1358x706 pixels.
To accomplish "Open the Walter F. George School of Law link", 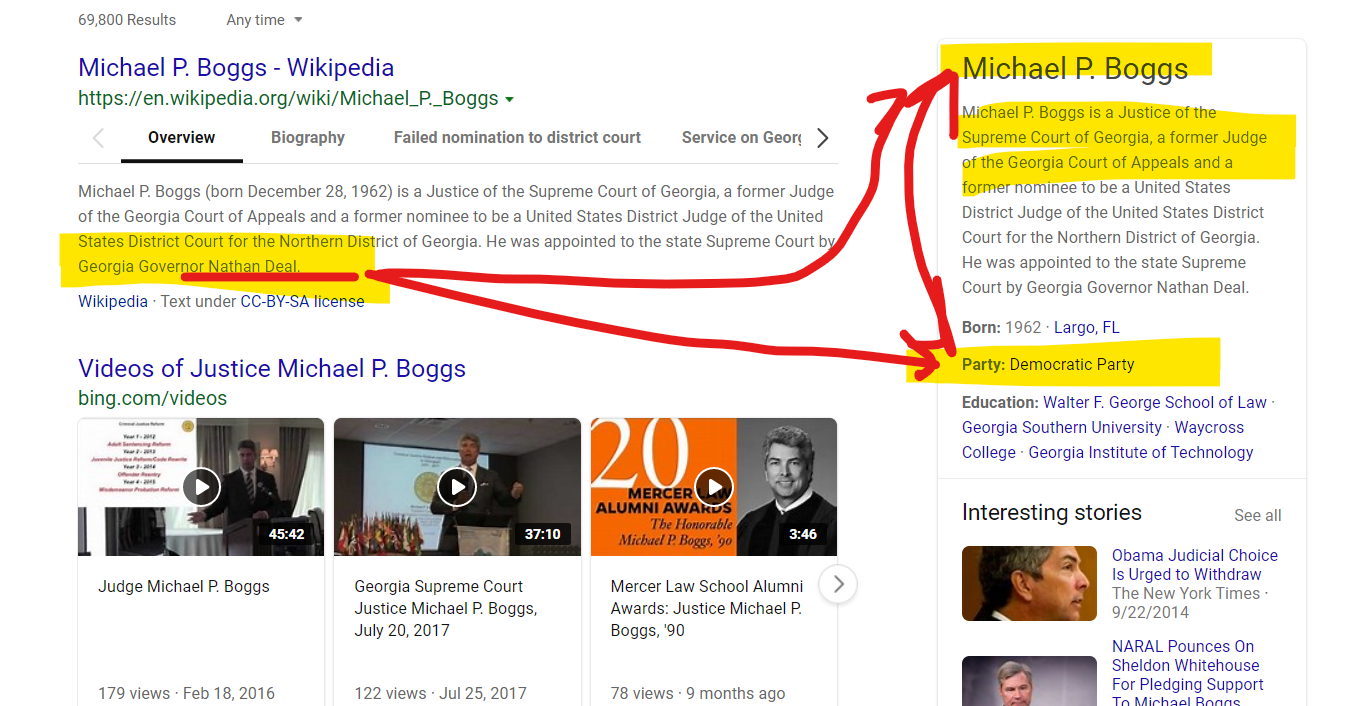I will 1155,402.
